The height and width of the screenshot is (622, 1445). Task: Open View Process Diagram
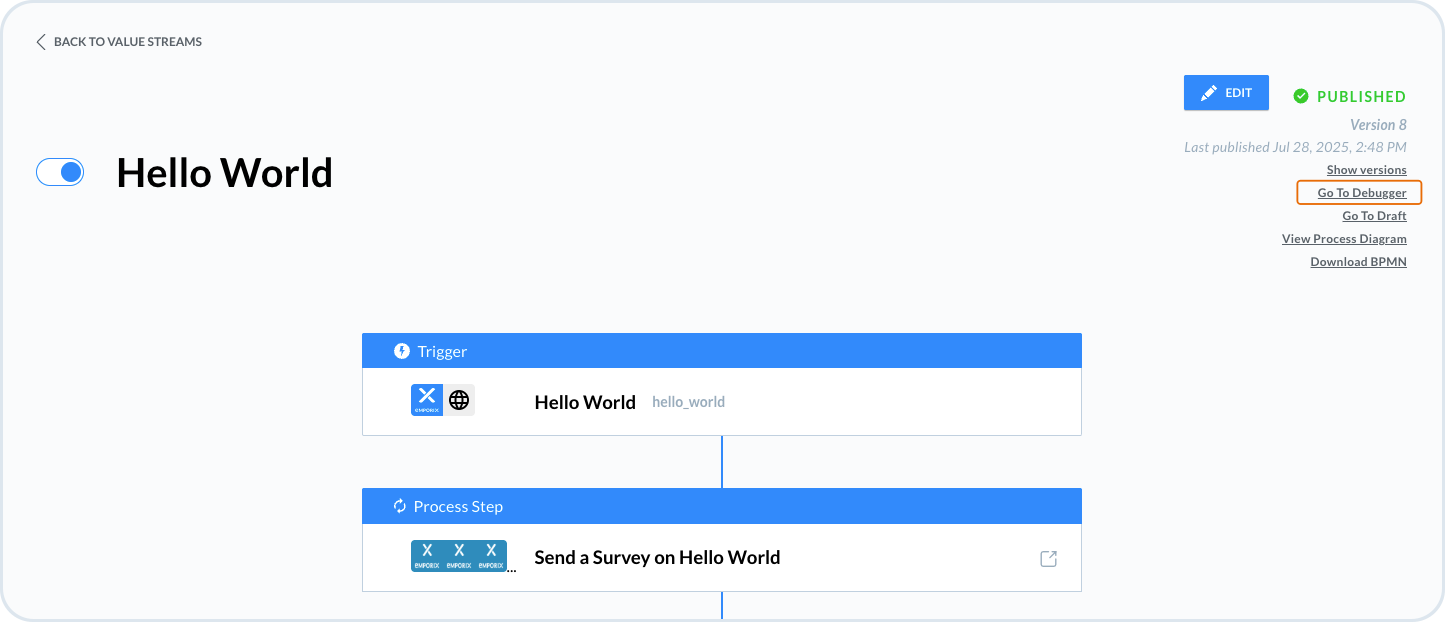tap(1344, 239)
